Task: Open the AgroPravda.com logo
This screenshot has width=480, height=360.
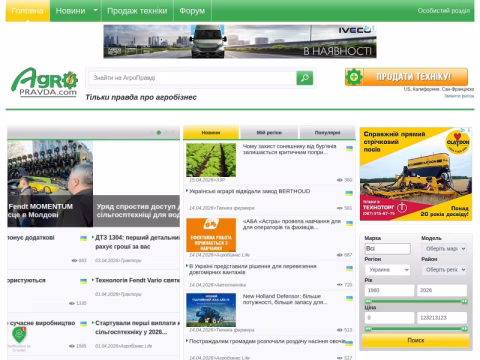Action: [44, 82]
